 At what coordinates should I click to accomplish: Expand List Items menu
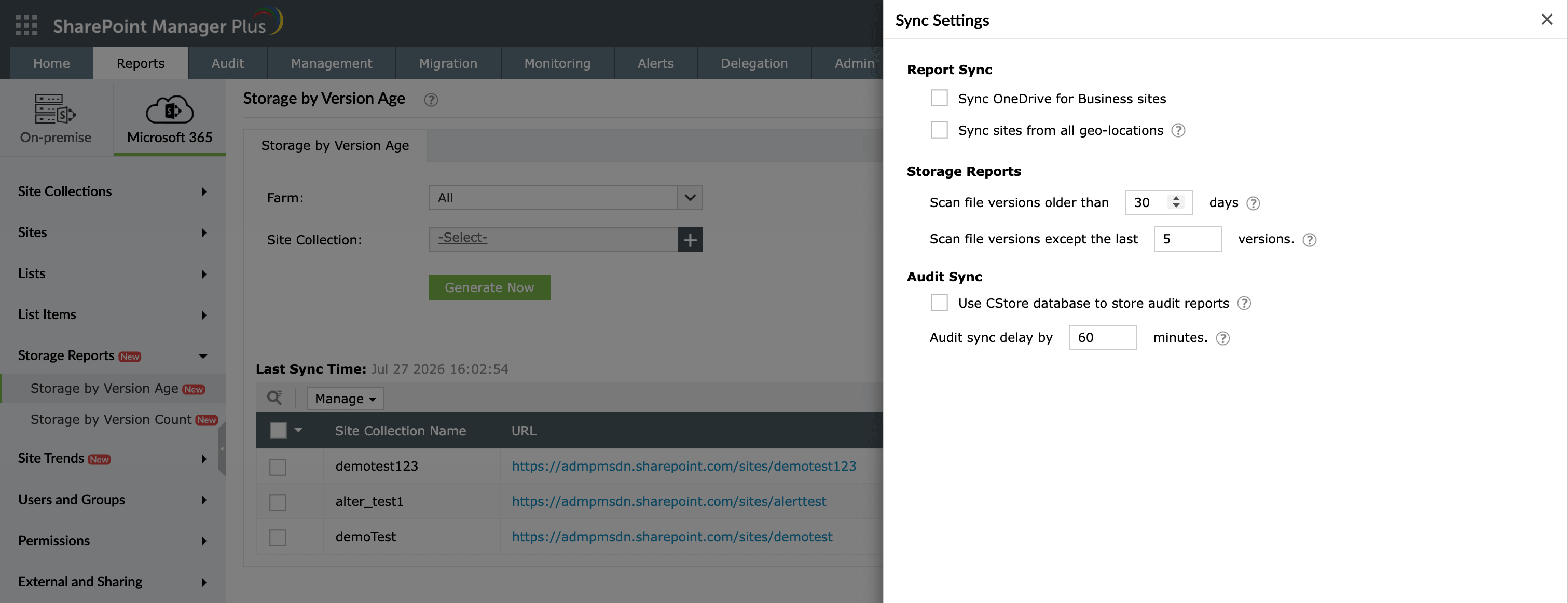tap(113, 314)
